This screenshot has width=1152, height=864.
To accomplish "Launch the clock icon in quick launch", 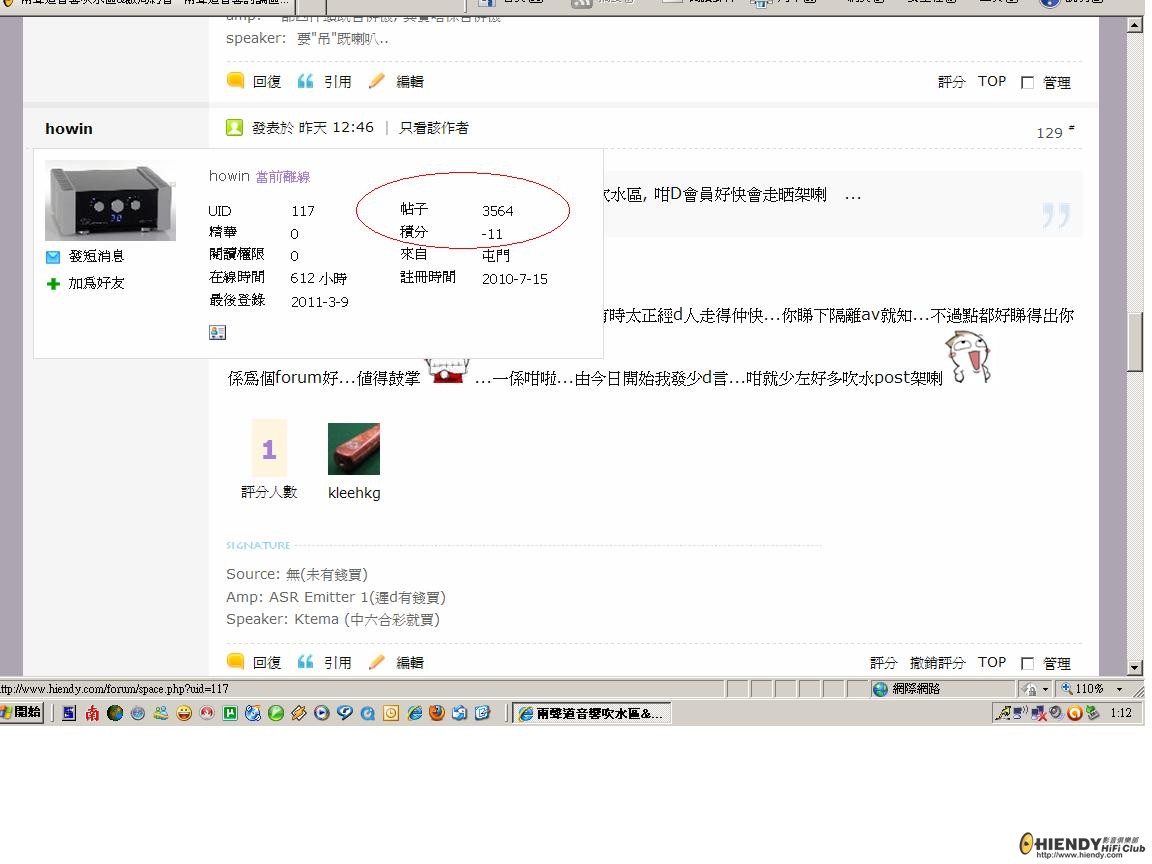I will tap(391, 713).
